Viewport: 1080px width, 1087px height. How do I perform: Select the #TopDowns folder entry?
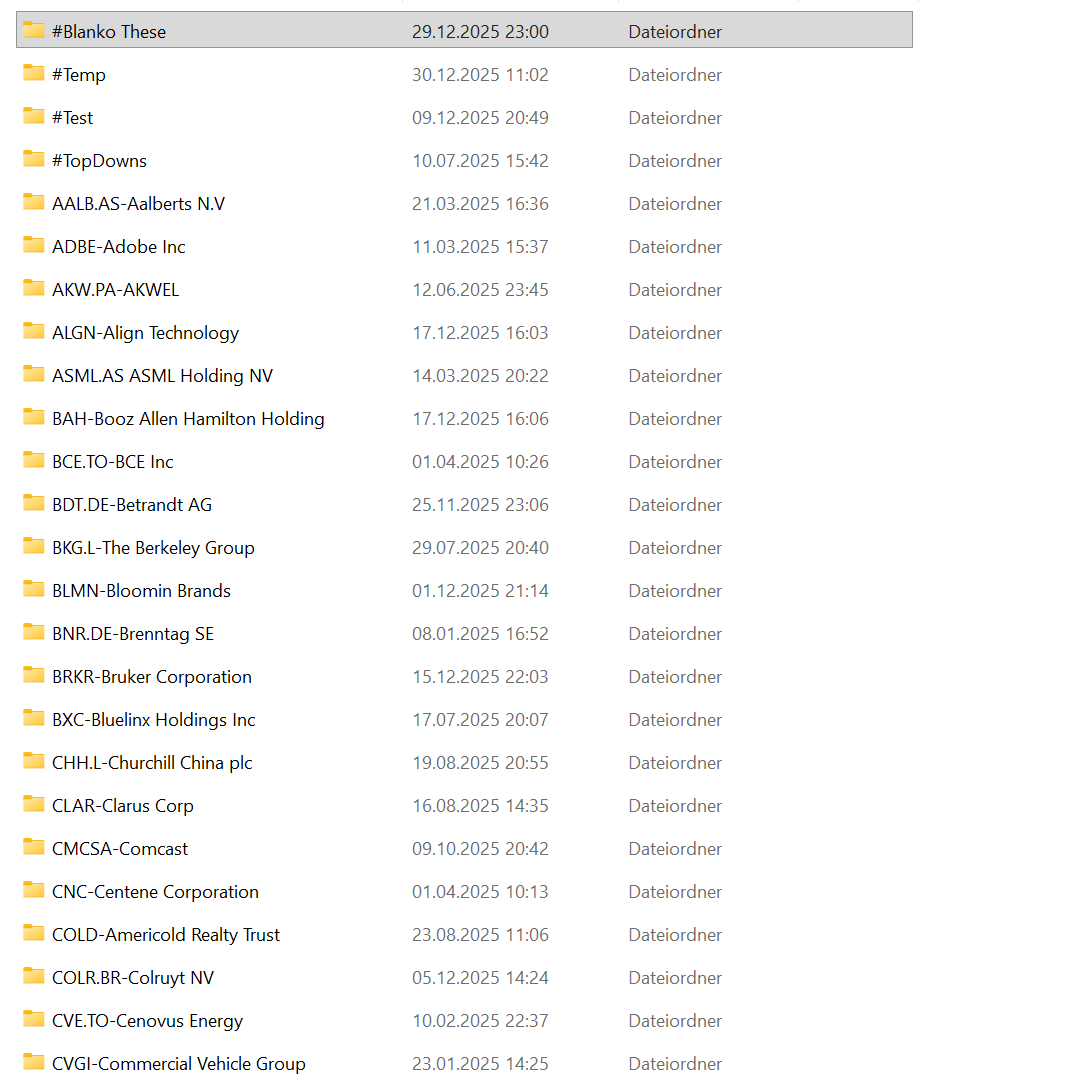pyautogui.click(x=99, y=161)
